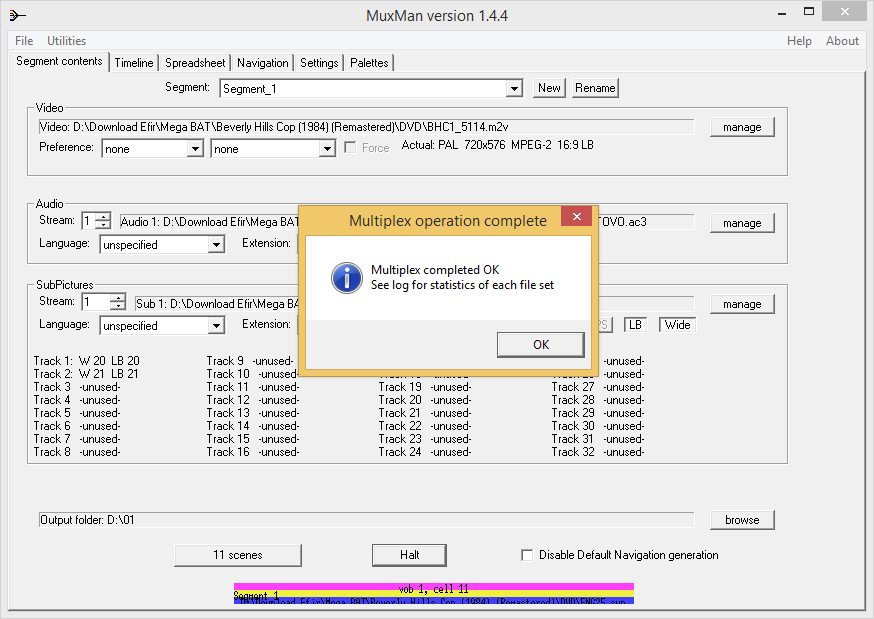874x619 pixels.
Task: Switch to the Spreadsheet tab
Action: [195, 63]
